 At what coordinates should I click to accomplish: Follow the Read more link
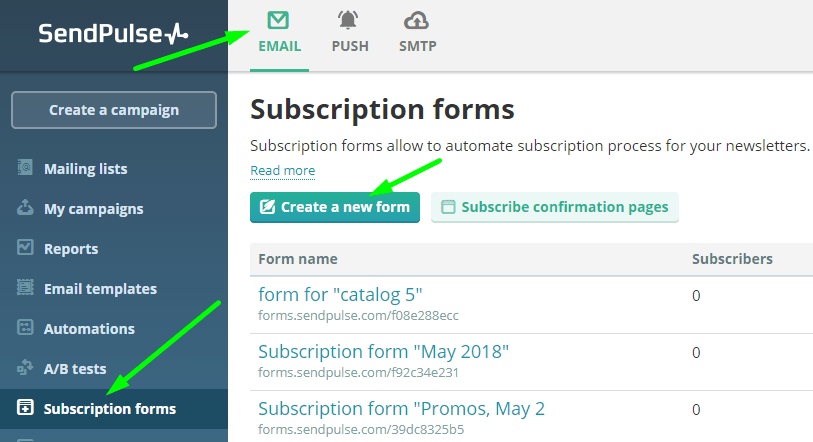coord(282,171)
